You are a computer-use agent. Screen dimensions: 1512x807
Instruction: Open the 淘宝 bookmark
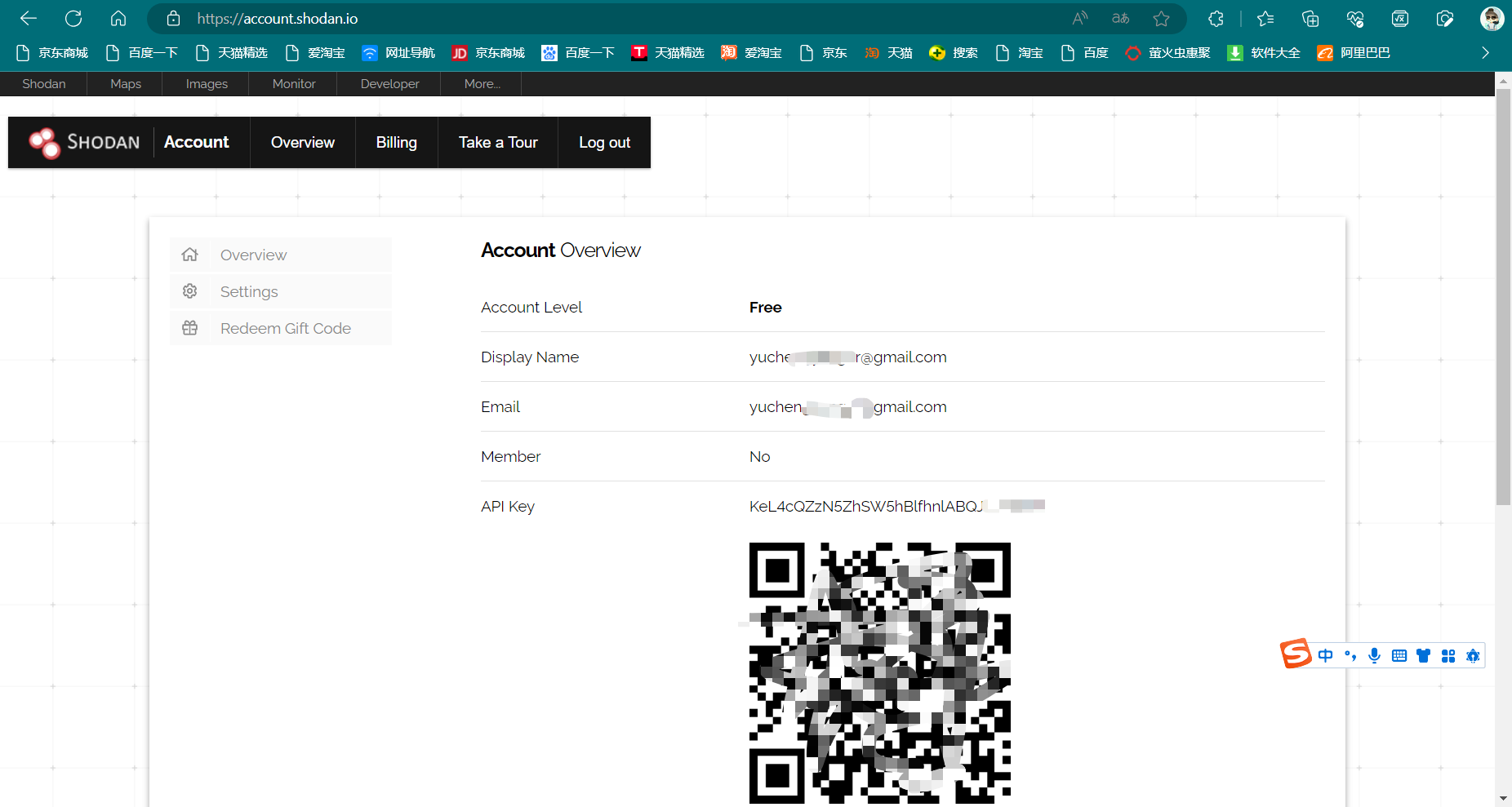click(x=1019, y=53)
